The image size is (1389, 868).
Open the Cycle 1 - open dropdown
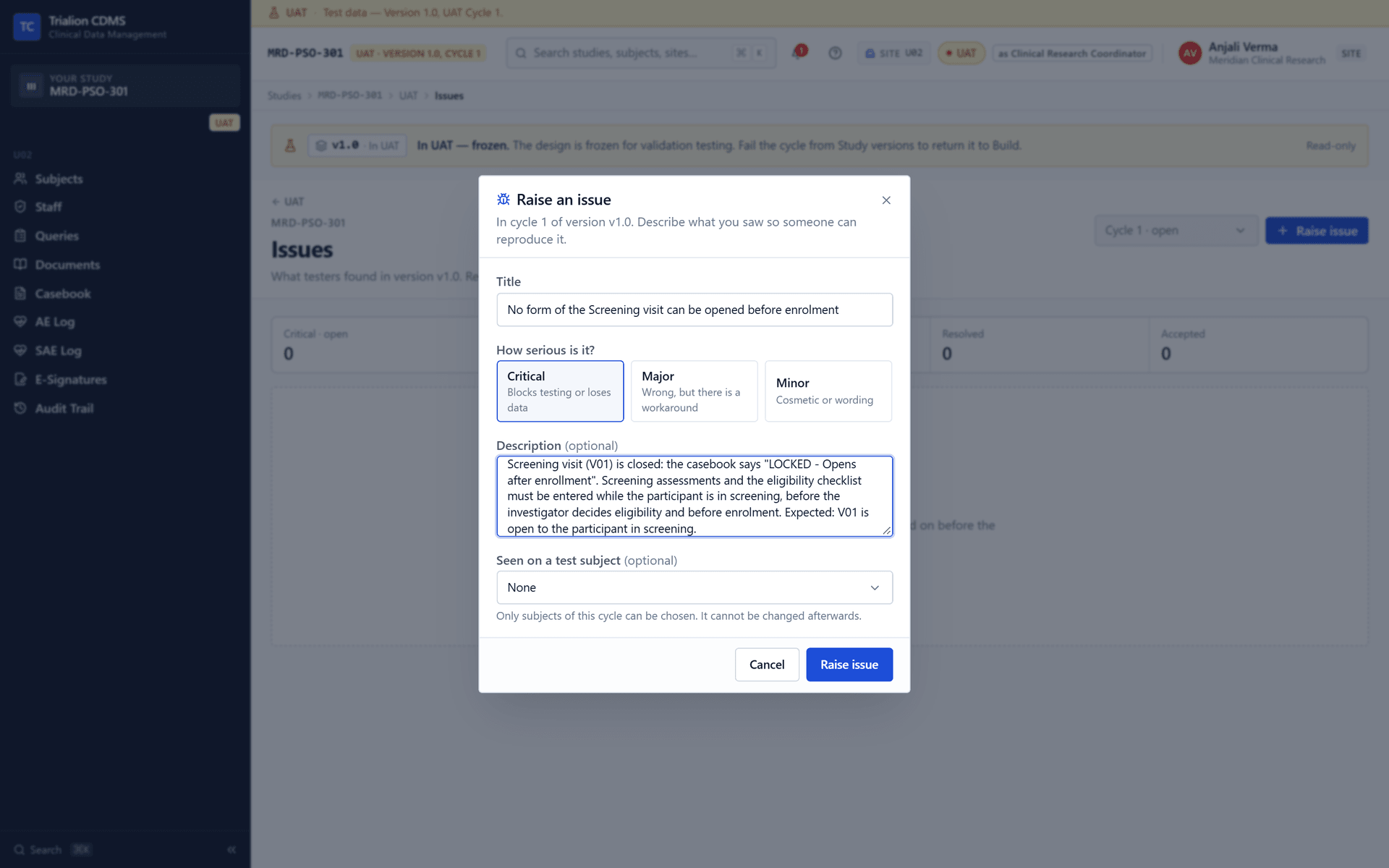[1176, 231]
